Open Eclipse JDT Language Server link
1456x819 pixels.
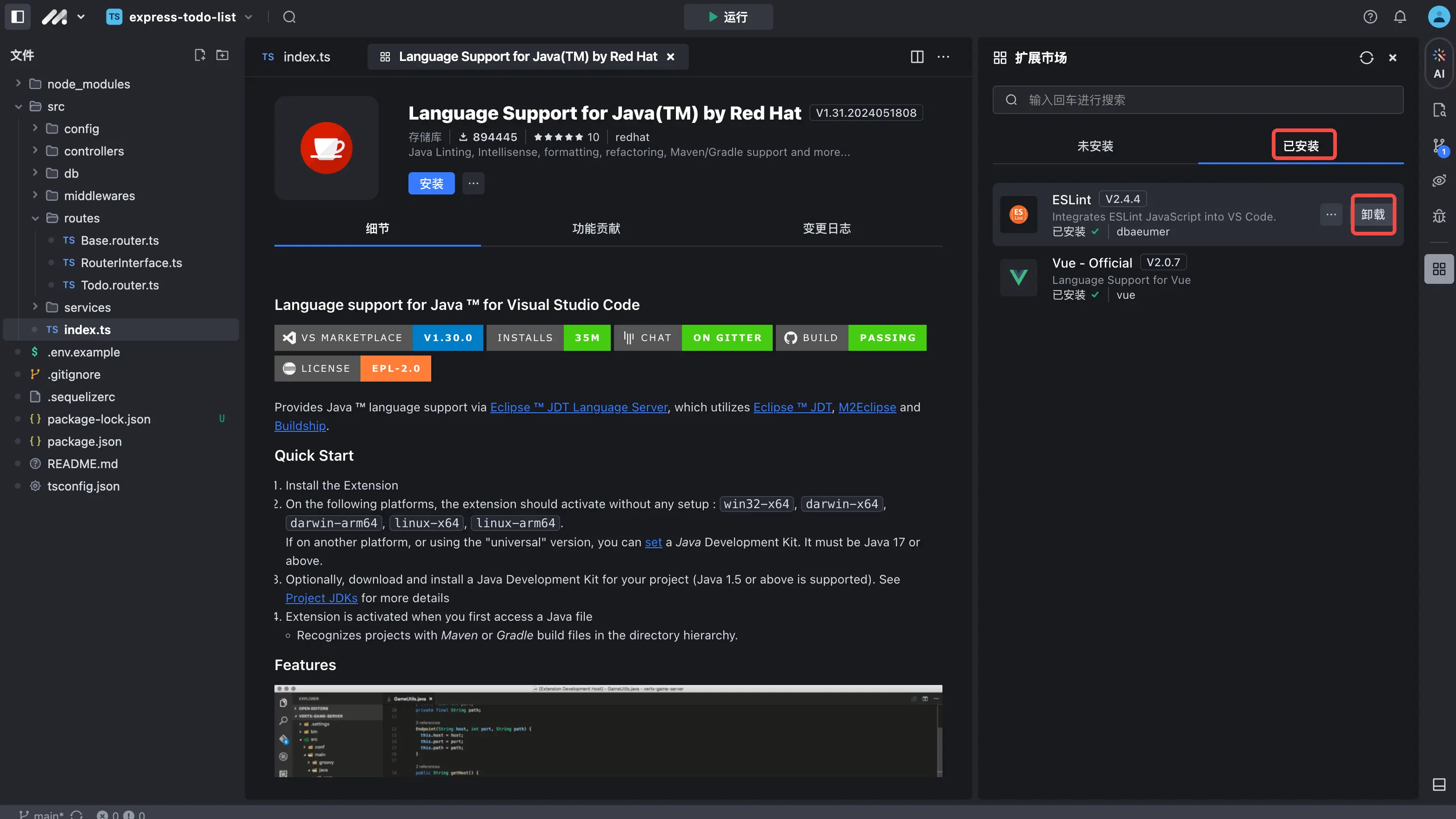tap(579, 407)
